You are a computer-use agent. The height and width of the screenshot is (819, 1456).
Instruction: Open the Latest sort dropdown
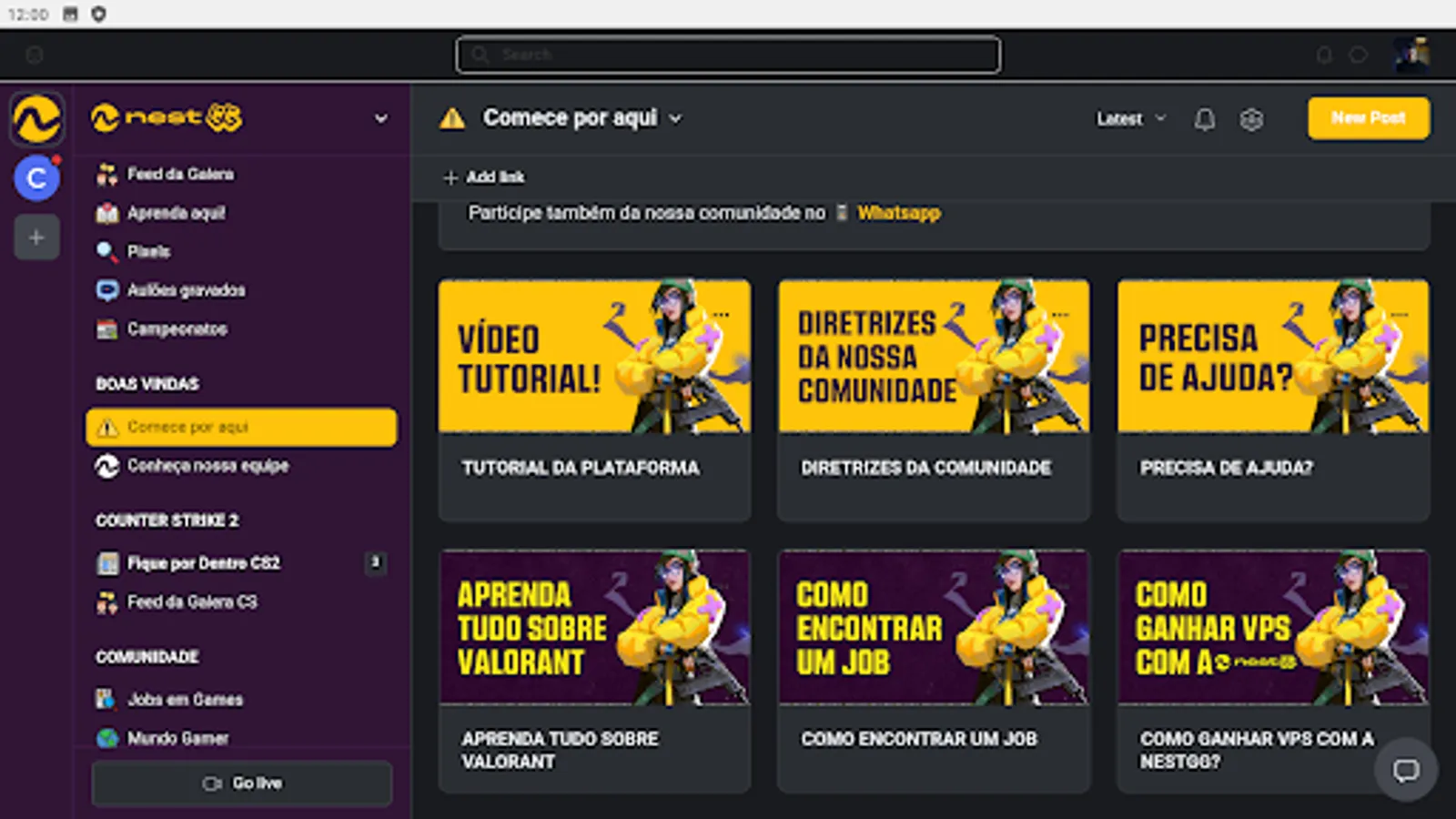[1131, 118]
